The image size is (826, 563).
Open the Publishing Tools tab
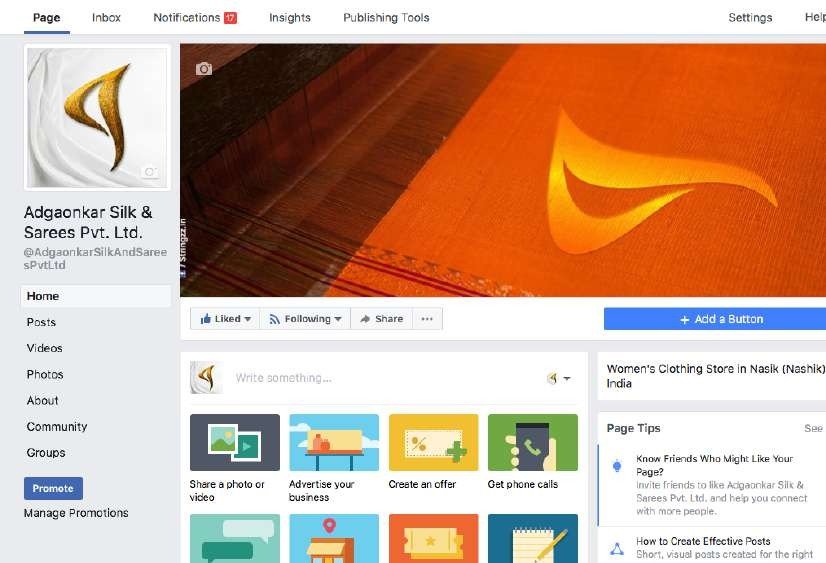click(386, 18)
